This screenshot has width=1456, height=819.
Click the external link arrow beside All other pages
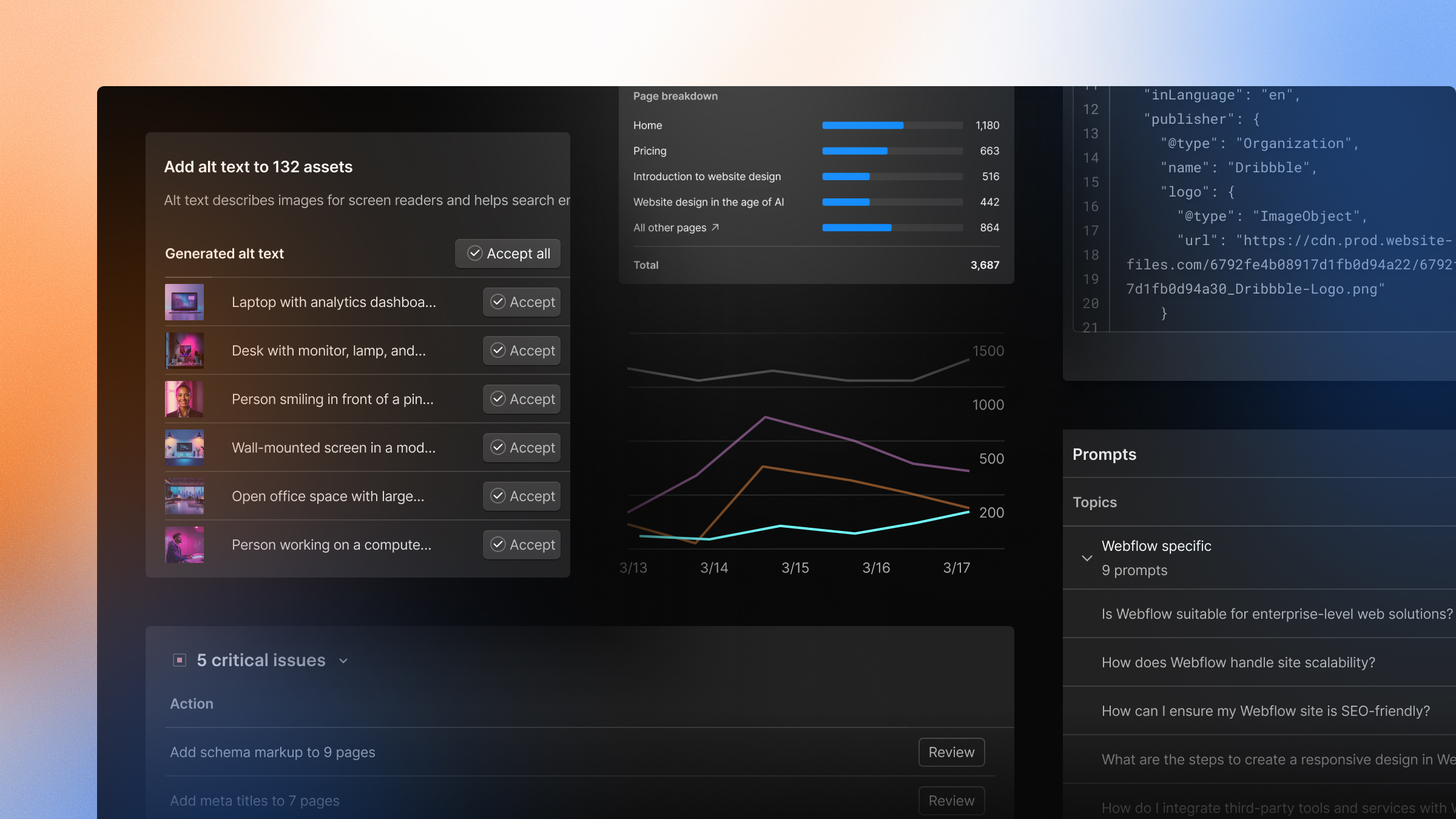coord(716,227)
